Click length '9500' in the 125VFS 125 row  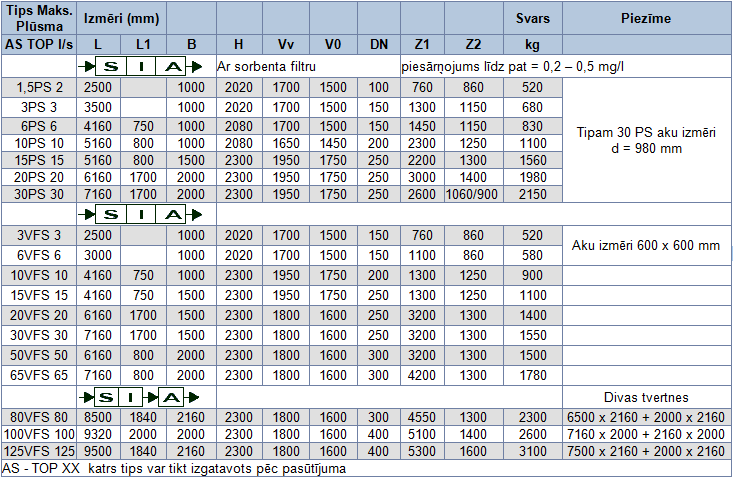point(98,451)
